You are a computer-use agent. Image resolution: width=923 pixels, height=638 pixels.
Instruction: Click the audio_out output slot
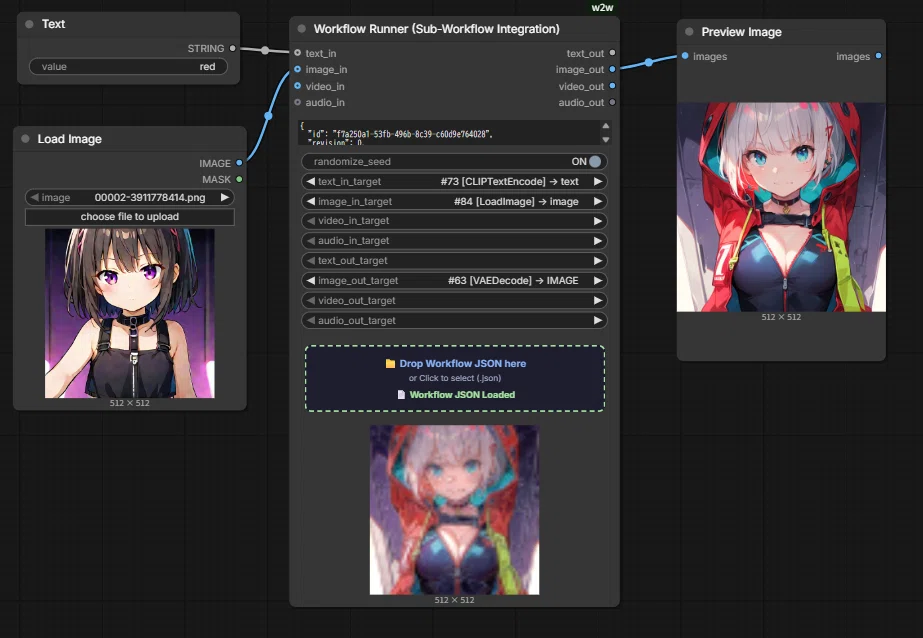612,102
